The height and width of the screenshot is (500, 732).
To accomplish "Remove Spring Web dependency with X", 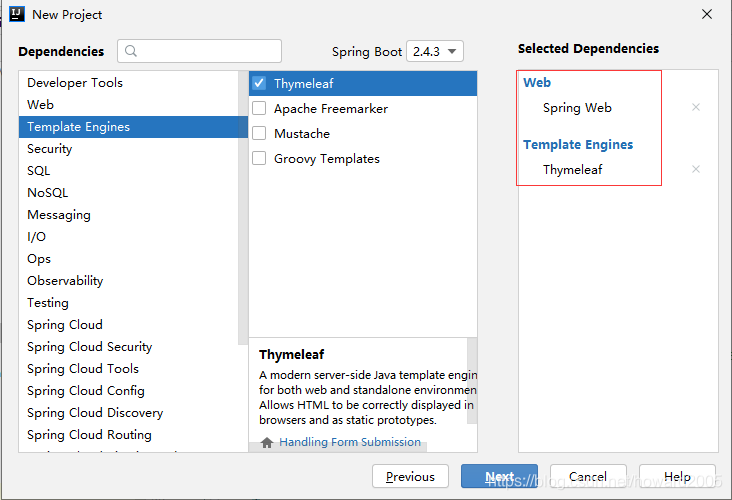I will [x=696, y=107].
